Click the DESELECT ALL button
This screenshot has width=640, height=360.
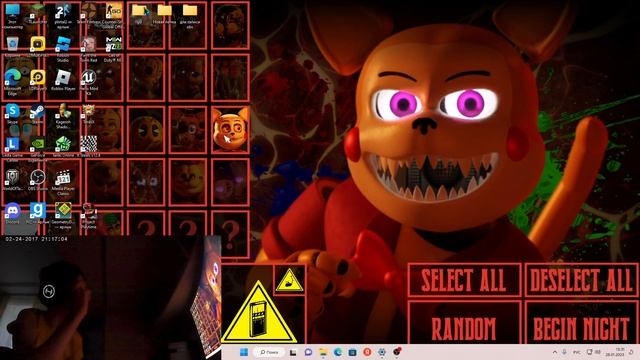pos(581,280)
